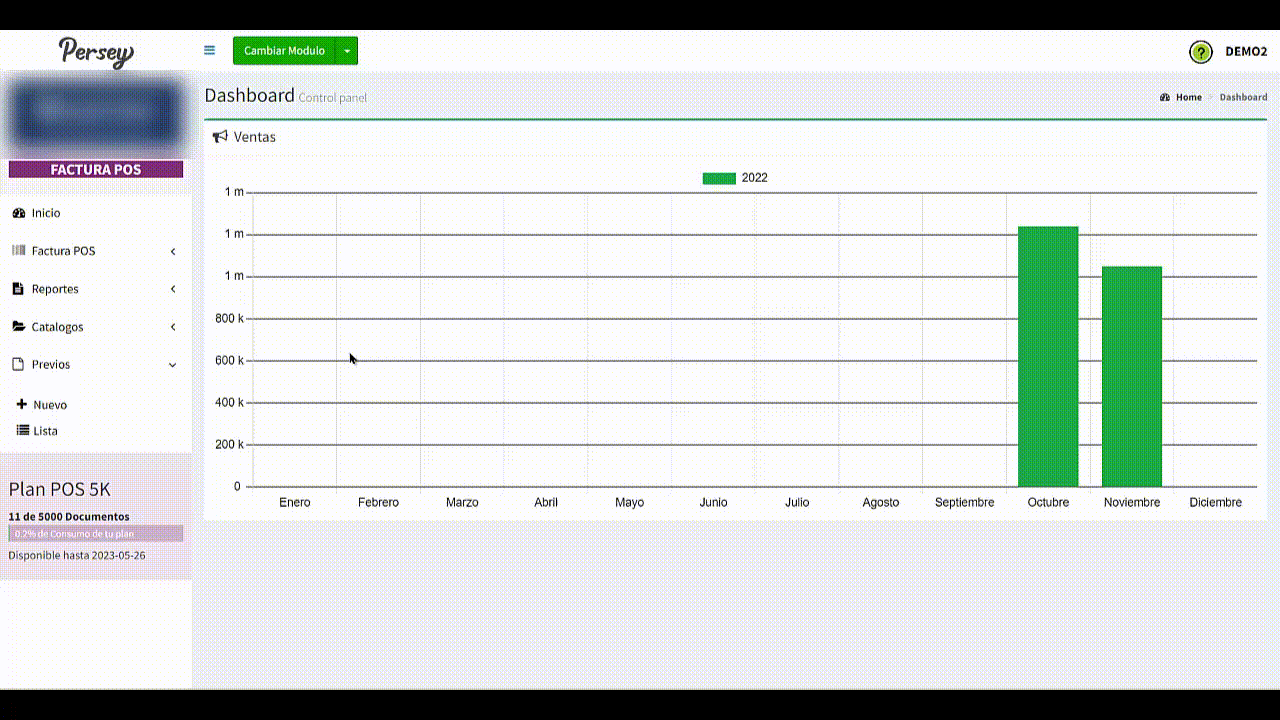Screen dimensions: 1280x720
Task: Open the DEMO2 user menu
Action: [1246, 52]
